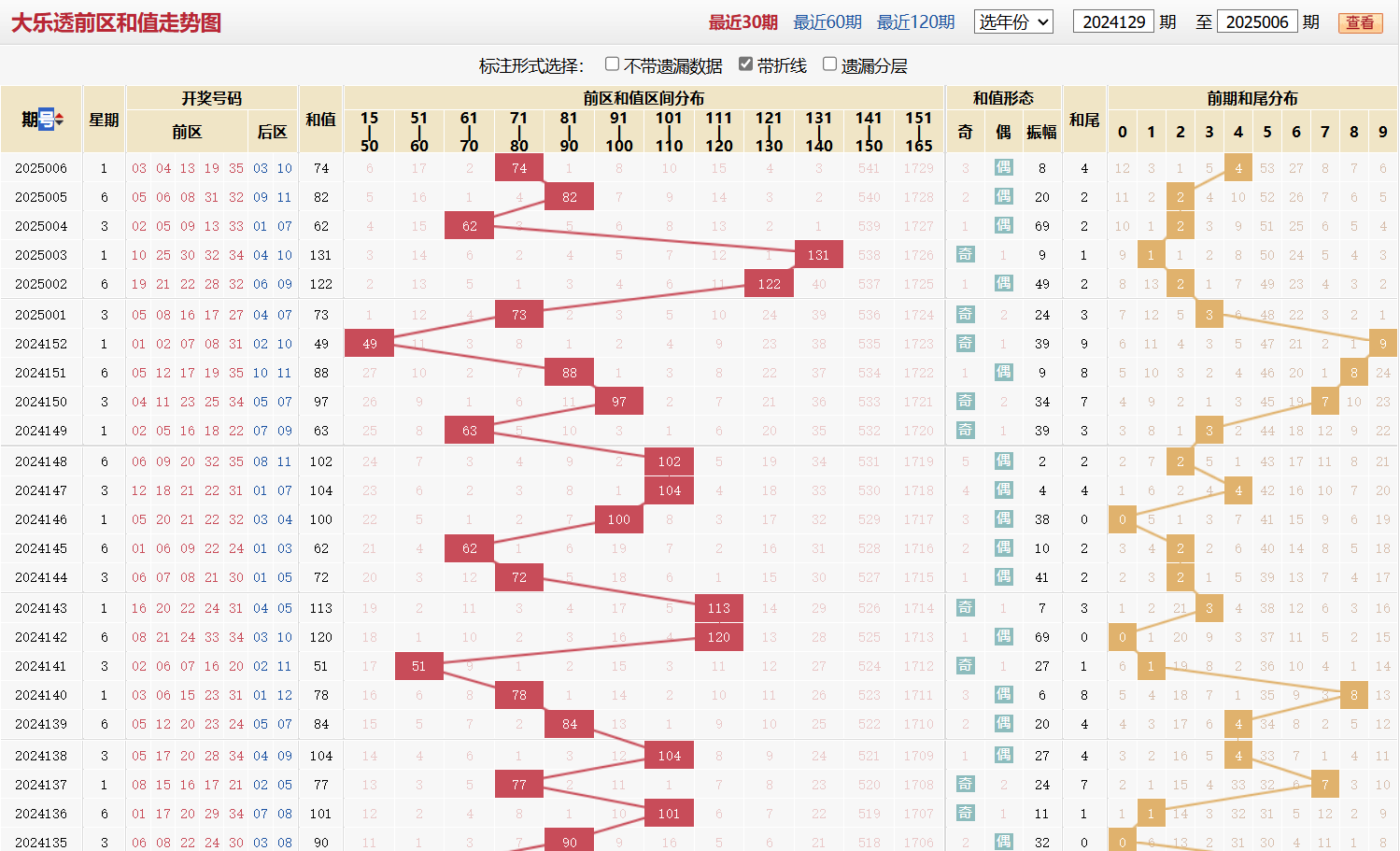Click orange tail digit 4 in row 2025006
The width and height of the screenshot is (1400, 851).
click(1238, 168)
